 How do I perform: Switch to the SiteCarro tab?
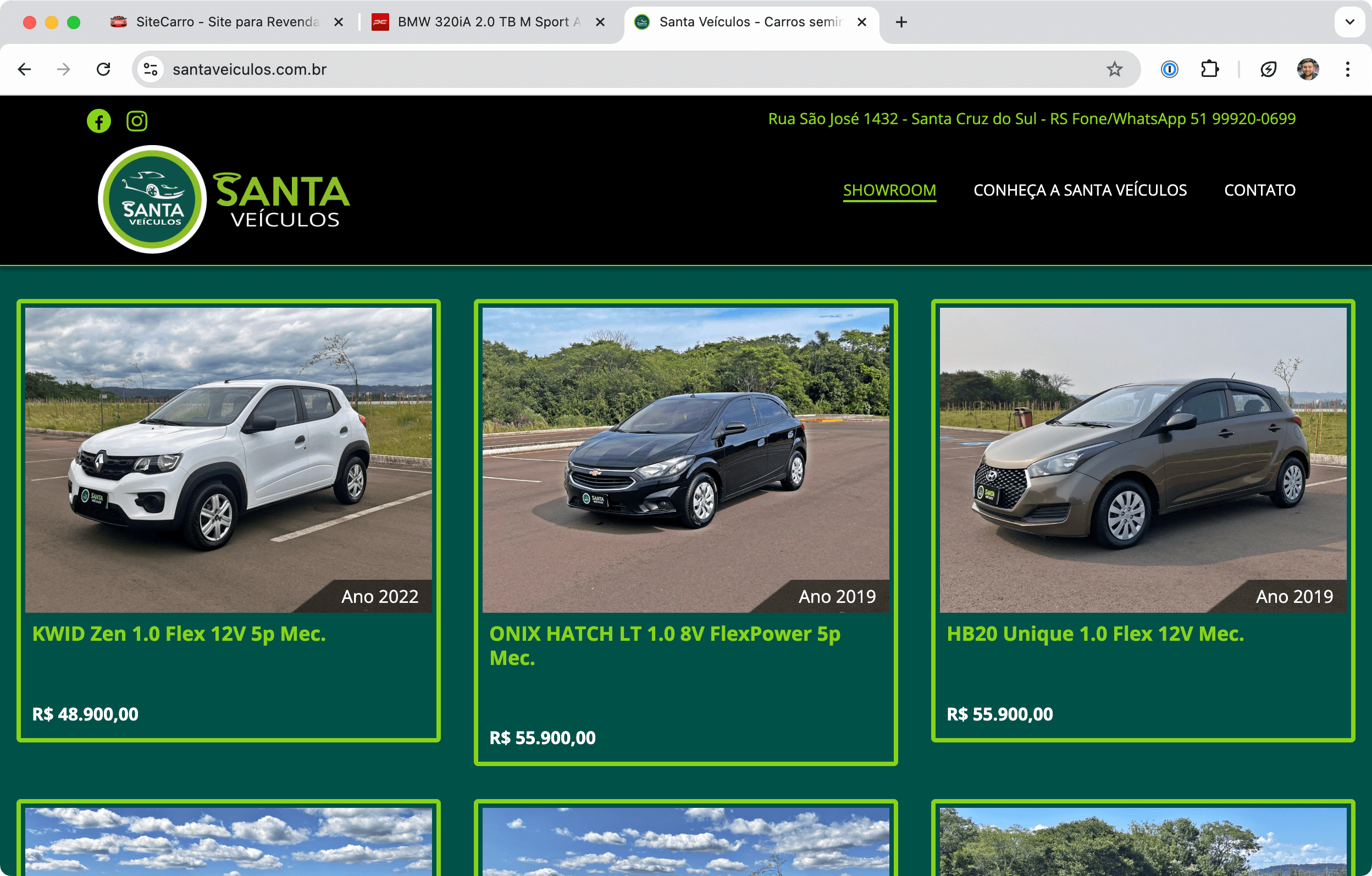pos(227,22)
